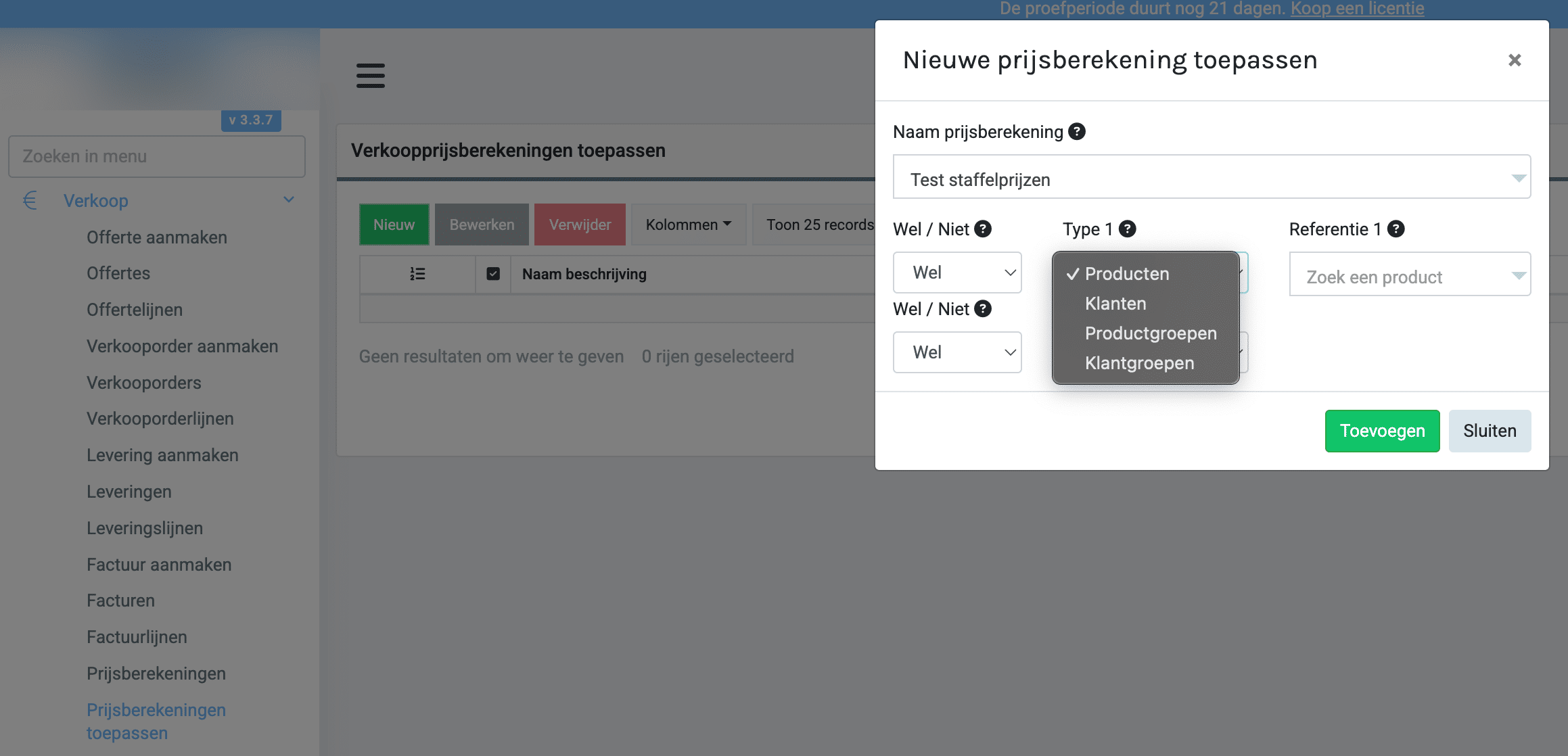1568x756 pixels.
Task: Click help icon beside Type 1
Action: (x=1127, y=229)
